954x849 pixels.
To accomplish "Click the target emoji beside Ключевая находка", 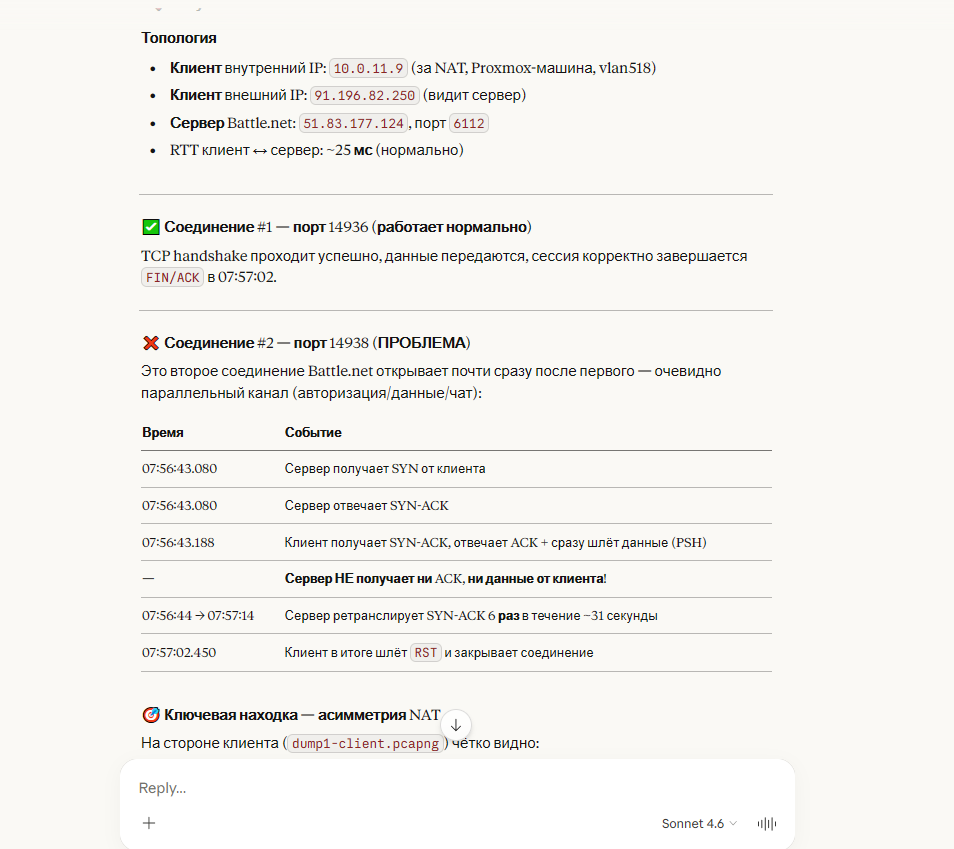I will [151, 715].
